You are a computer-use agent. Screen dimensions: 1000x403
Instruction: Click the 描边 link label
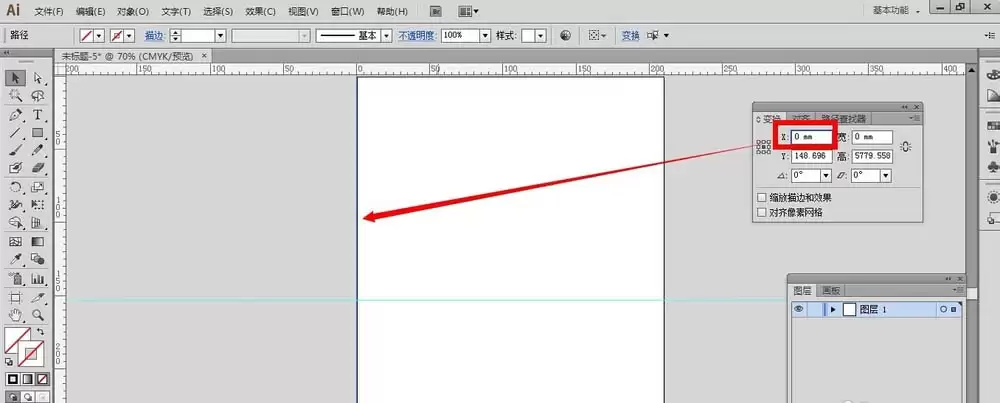pyautogui.click(x=154, y=36)
